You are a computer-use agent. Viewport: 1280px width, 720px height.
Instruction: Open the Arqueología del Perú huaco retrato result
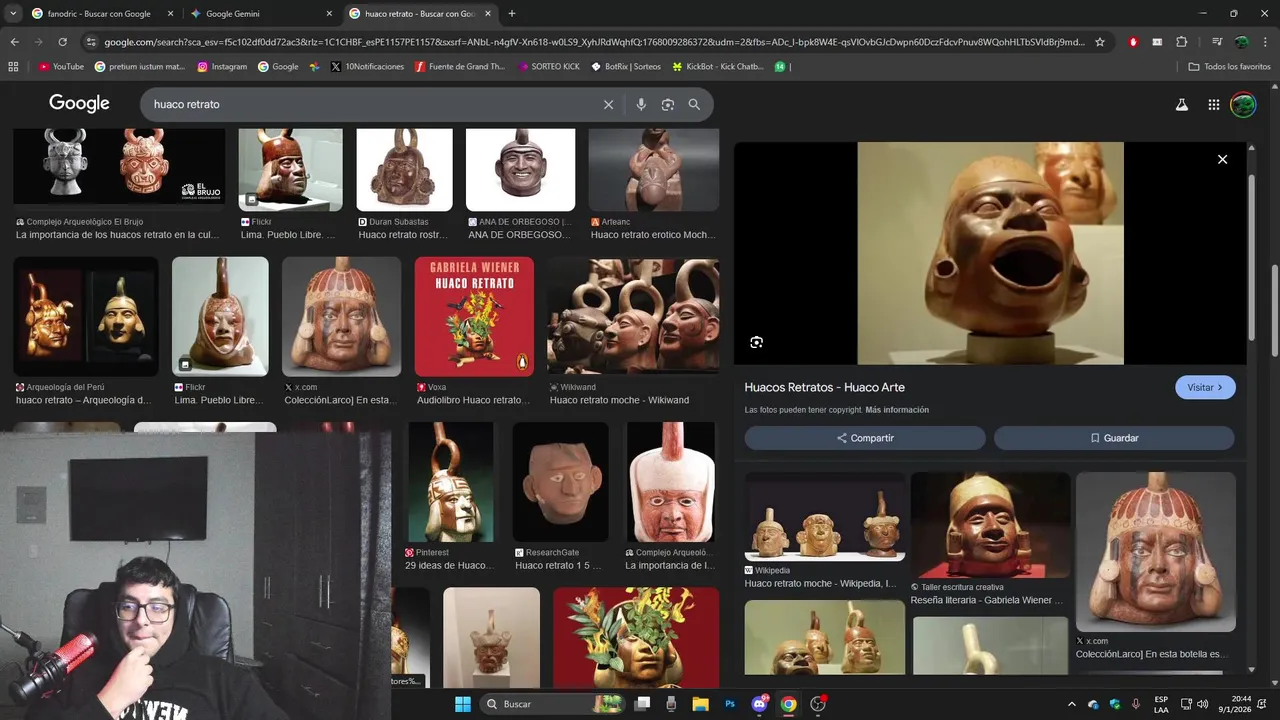85,316
